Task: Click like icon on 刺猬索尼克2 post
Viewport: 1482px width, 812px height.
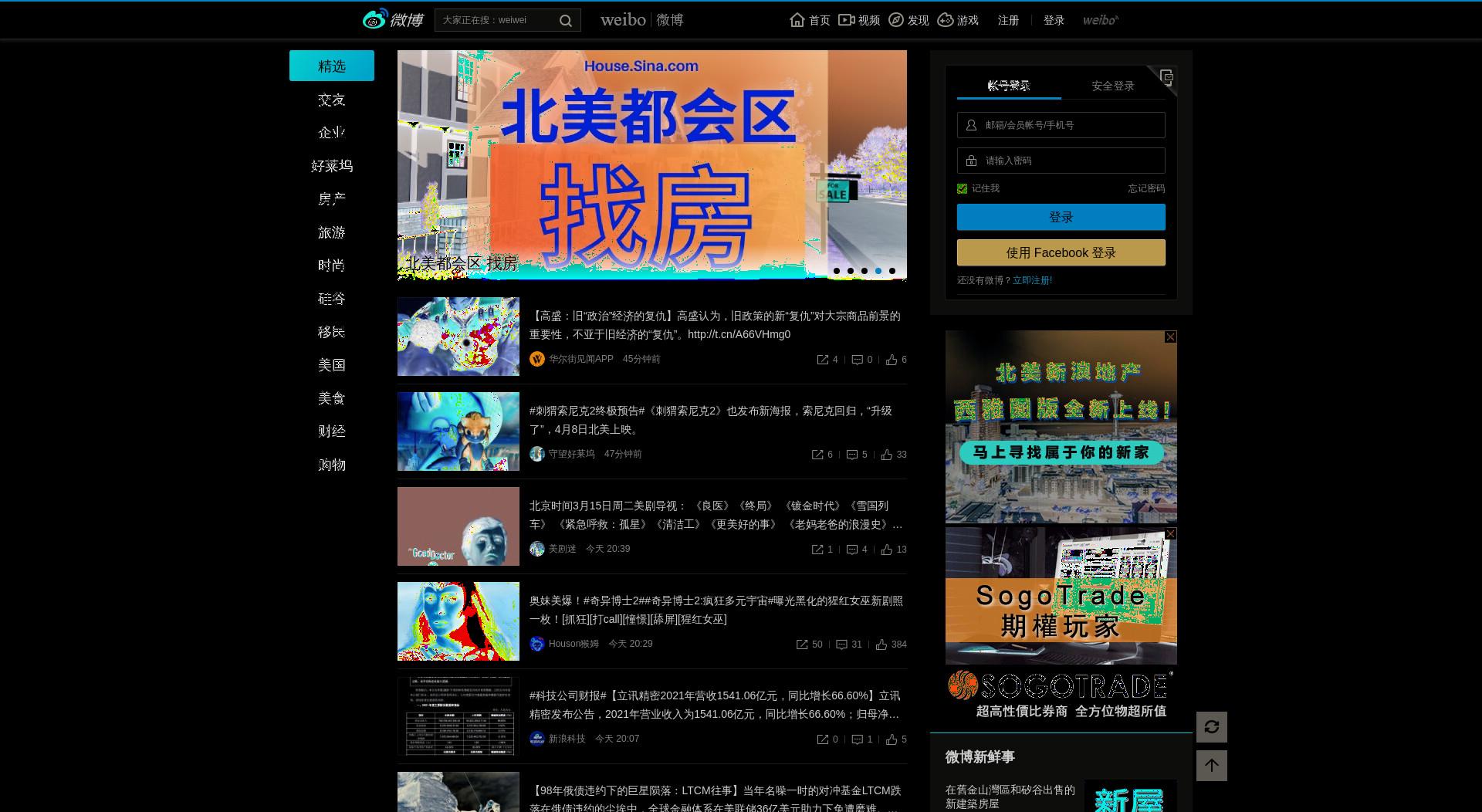Action: [887, 455]
